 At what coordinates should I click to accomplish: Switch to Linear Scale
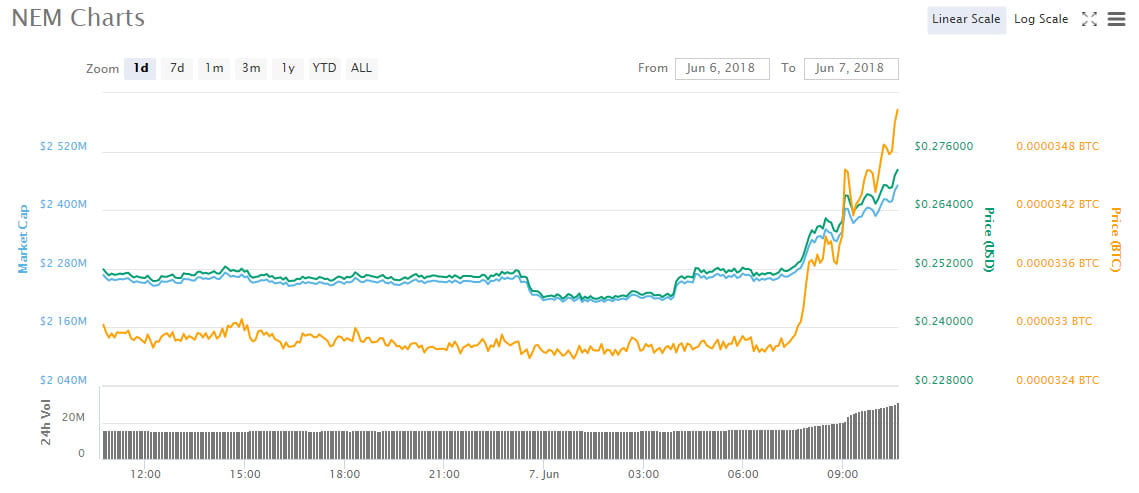[966, 20]
